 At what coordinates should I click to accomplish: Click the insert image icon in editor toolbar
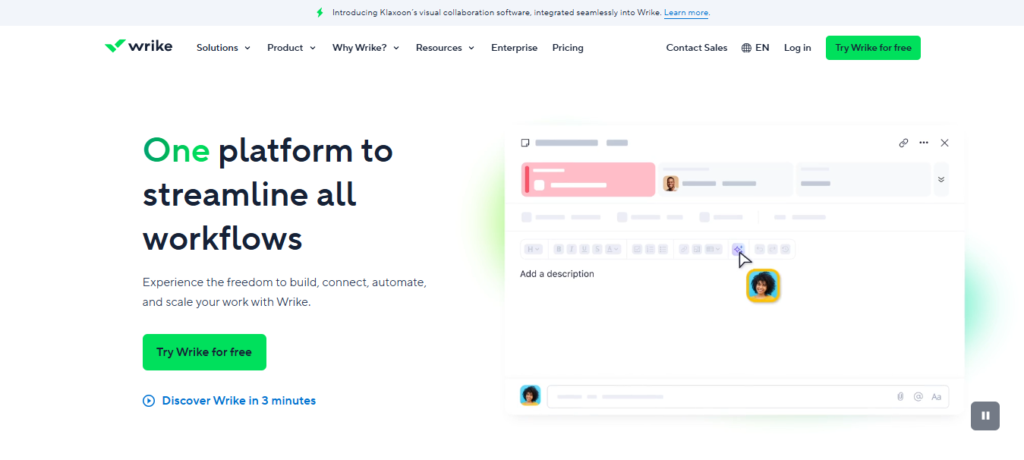click(x=697, y=249)
